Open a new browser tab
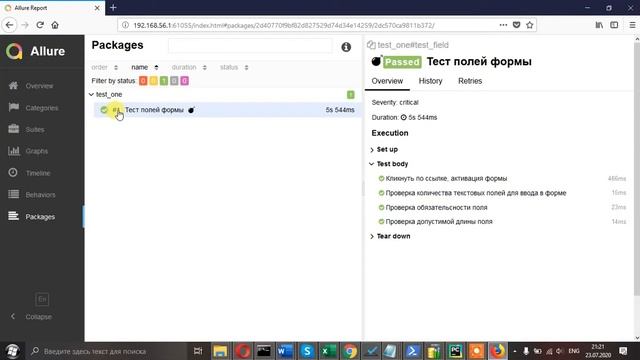This screenshot has width=640, height=360. [x=113, y=8]
